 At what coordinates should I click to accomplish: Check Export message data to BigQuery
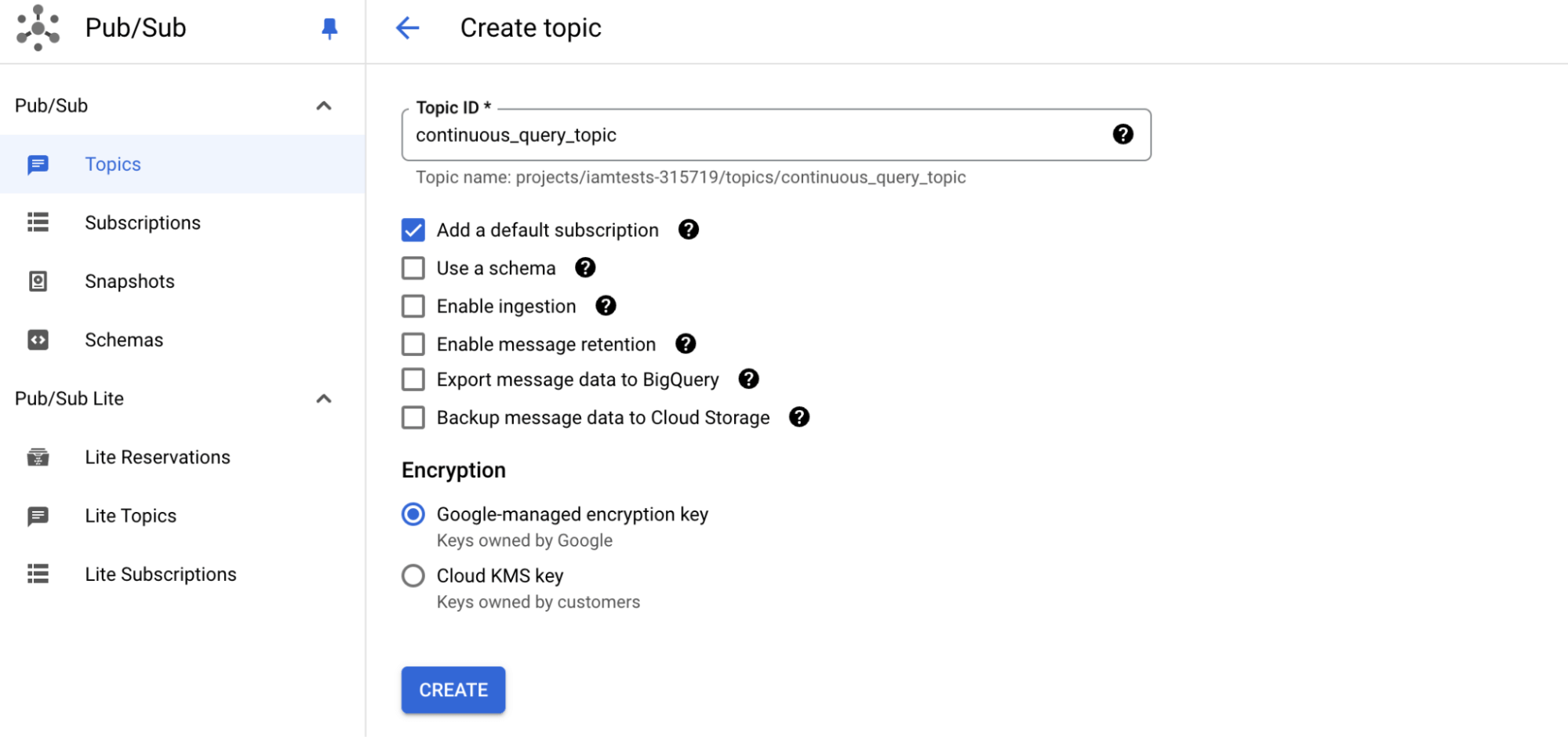click(x=413, y=379)
